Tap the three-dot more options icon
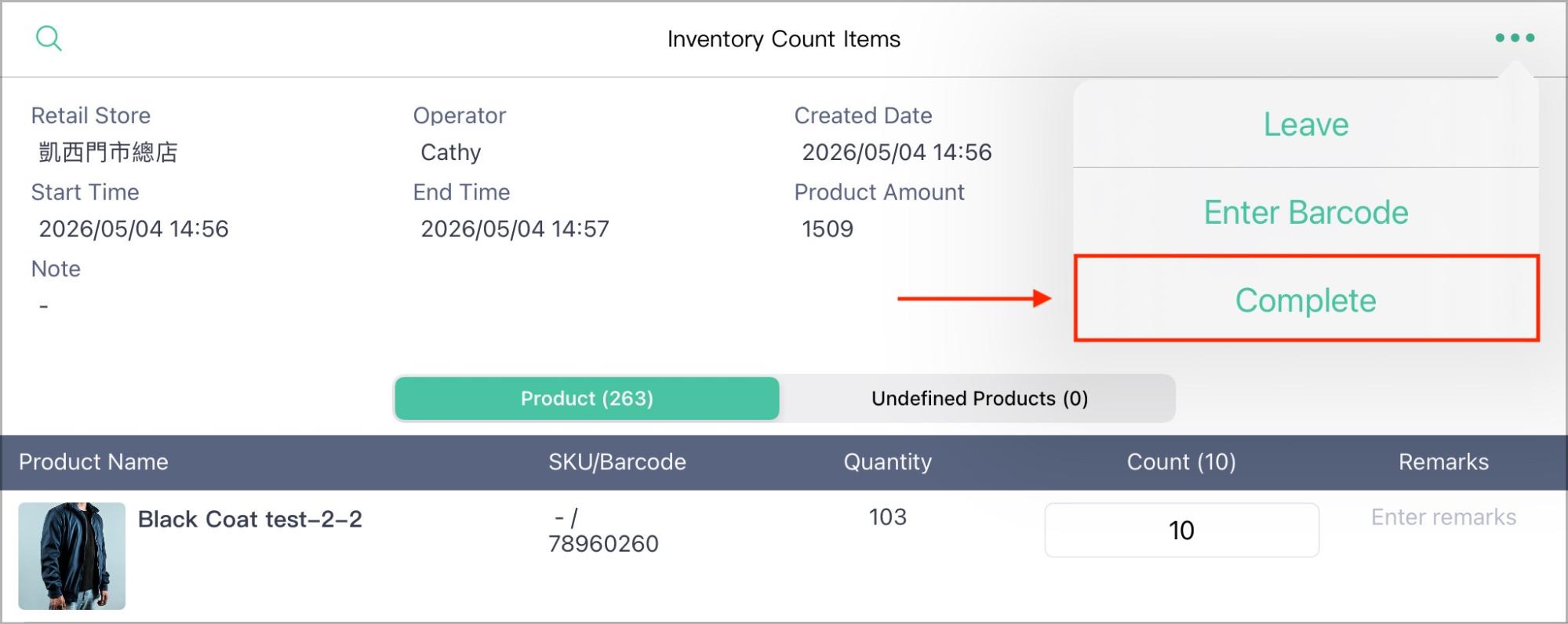The image size is (1568, 624). pos(1515,38)
